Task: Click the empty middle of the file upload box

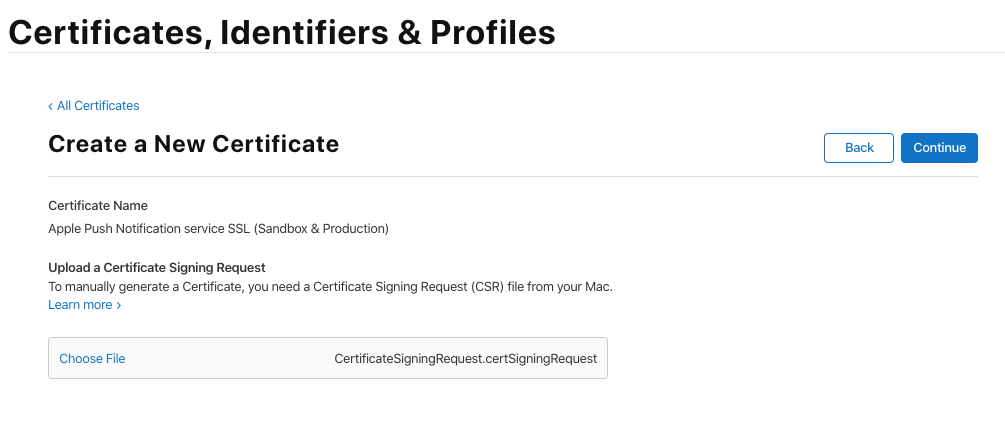Action: (x=230, y=358)
